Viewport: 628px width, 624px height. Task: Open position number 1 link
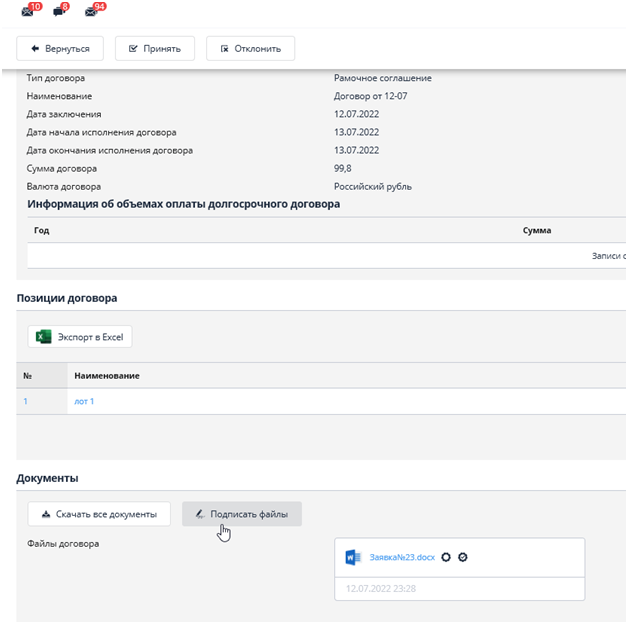[26, 401]
